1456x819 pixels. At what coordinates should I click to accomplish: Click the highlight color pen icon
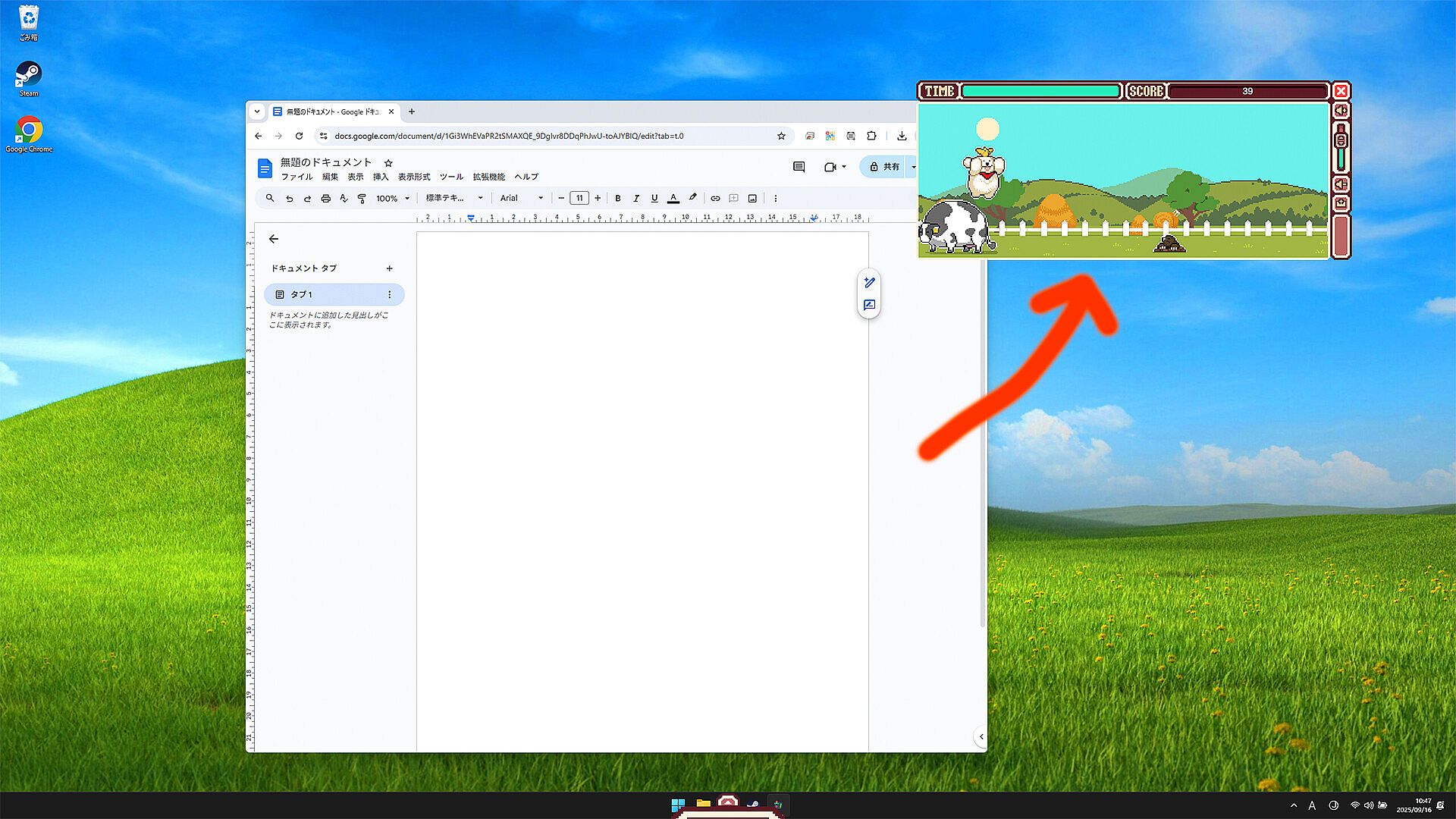pos(692,198)
